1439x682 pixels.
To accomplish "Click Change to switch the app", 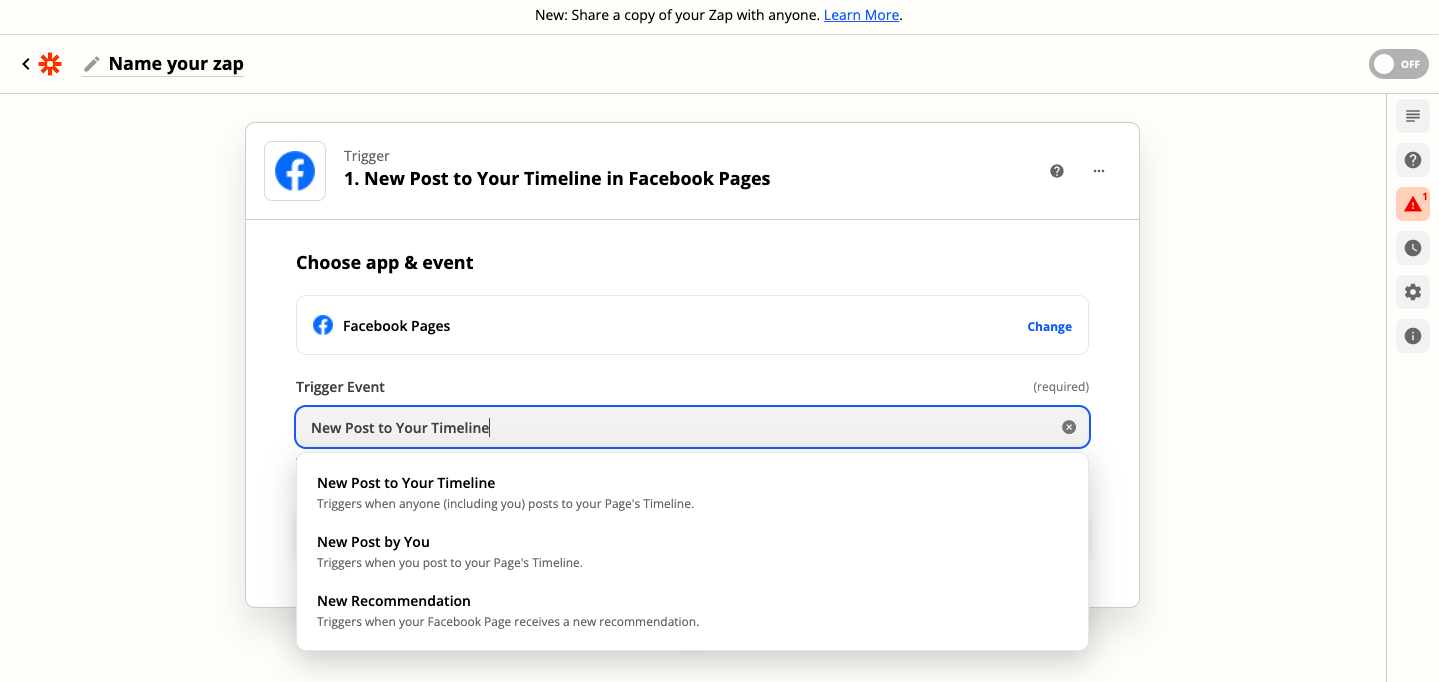I will (x=1049, y=326).
